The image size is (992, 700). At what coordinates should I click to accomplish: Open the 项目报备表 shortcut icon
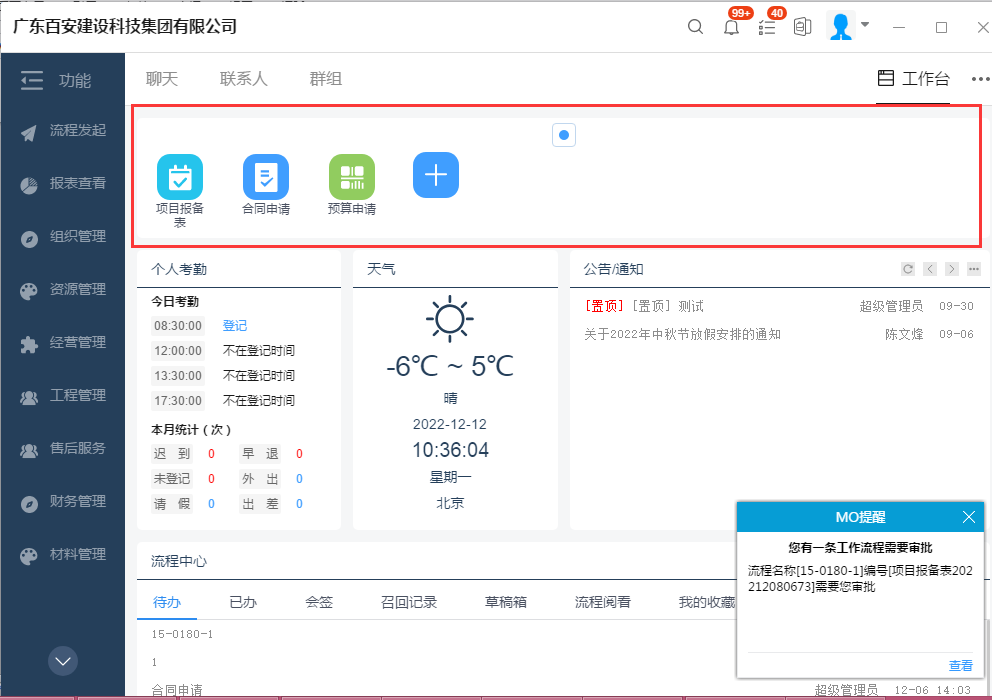coord(180,178)
